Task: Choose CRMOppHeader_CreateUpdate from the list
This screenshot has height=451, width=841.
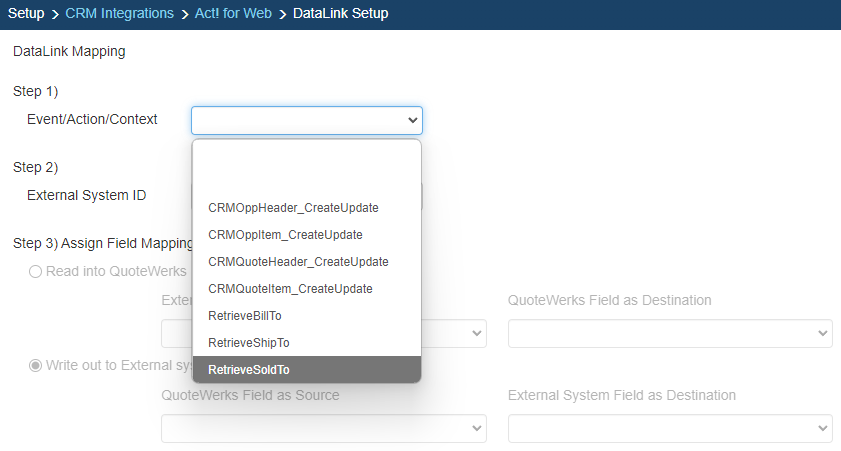Action: [x=293, y=208]
